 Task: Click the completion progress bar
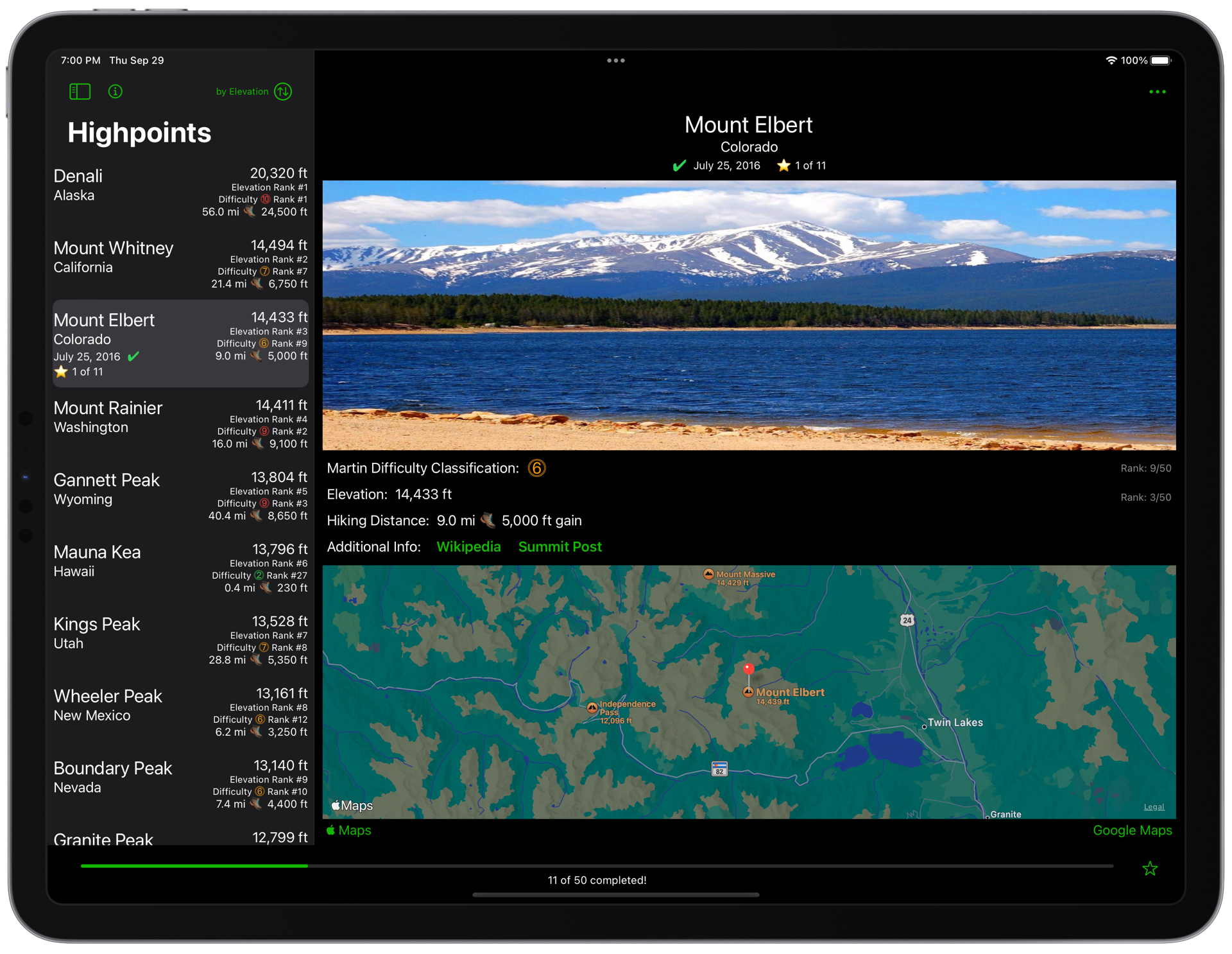(x=596, y=866)
